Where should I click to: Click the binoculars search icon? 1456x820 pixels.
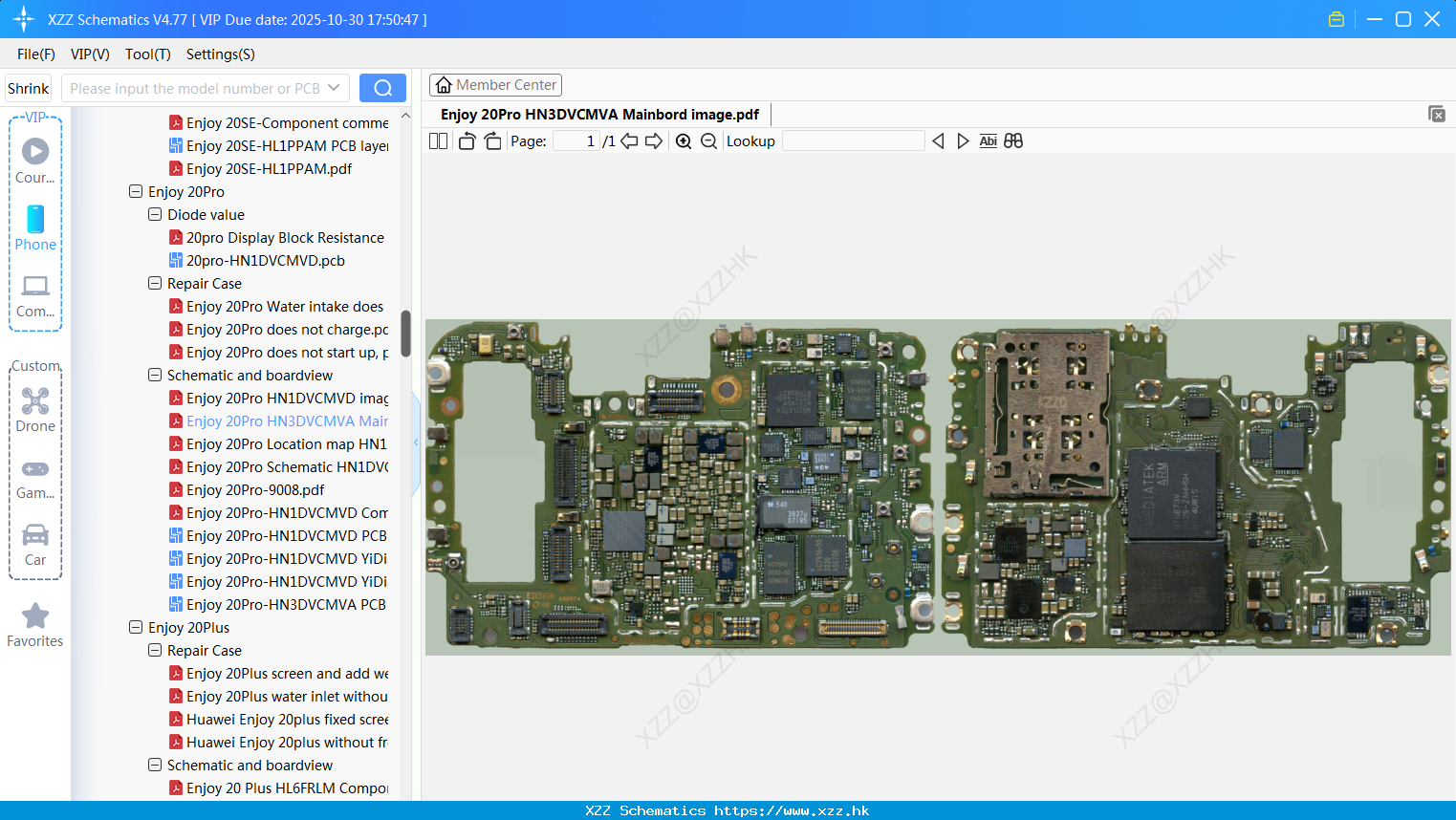pos(1013,140)
